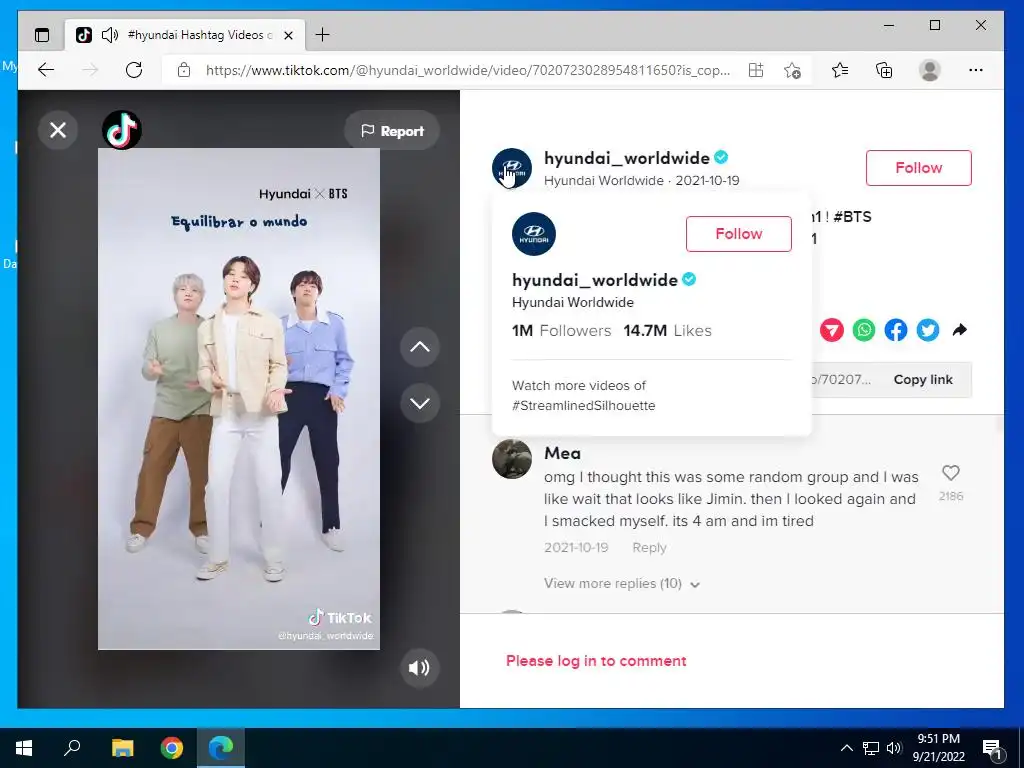Reply to Mea's comment
This screenshot has width=1024, height=768.
tap(649, 547)
